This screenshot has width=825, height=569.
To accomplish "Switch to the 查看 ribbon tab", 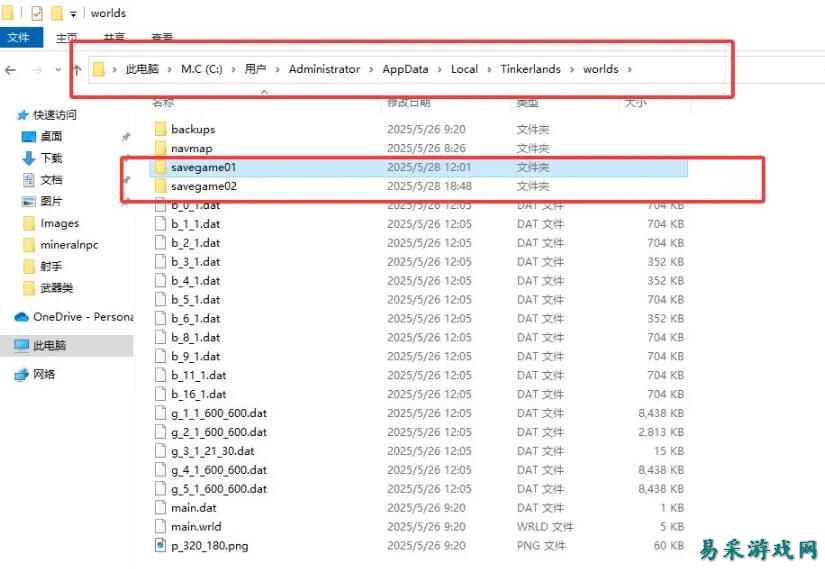I will coord(161,37).
